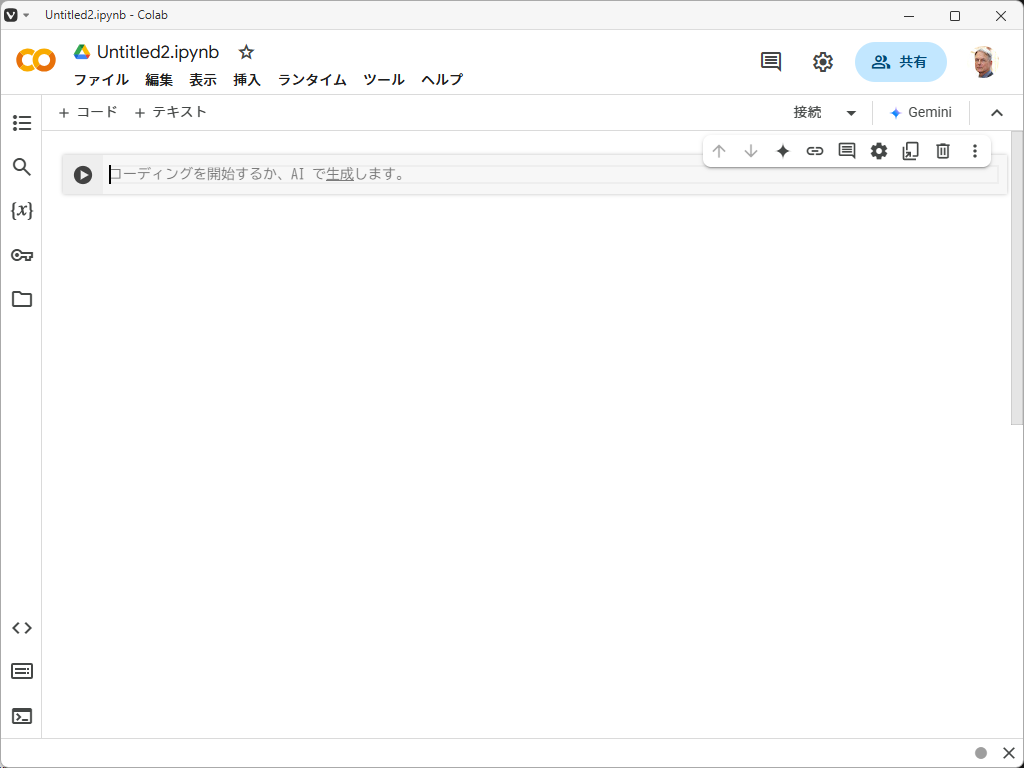Open the 表示 menu
The height and width of the screenshot is (768, 1024).
(x=203, y=80)
